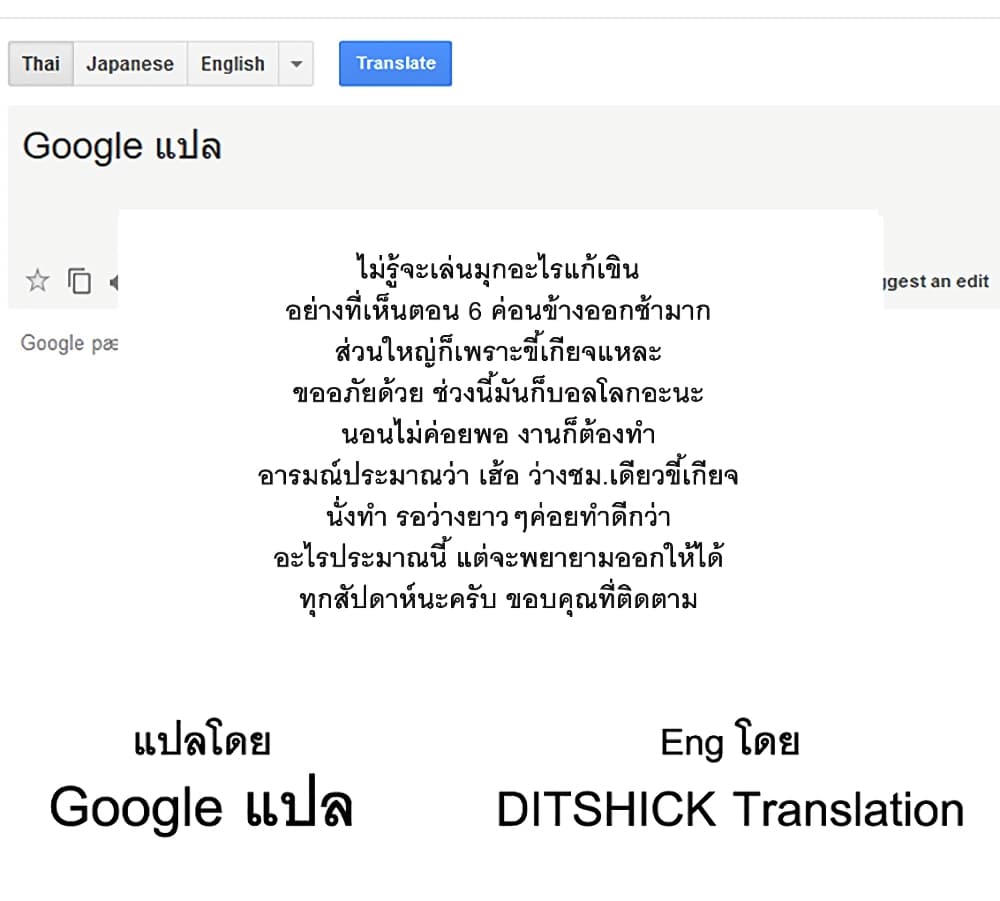
Task: Click the partially hidden speaker icon
Action: [x=113, y=282]
